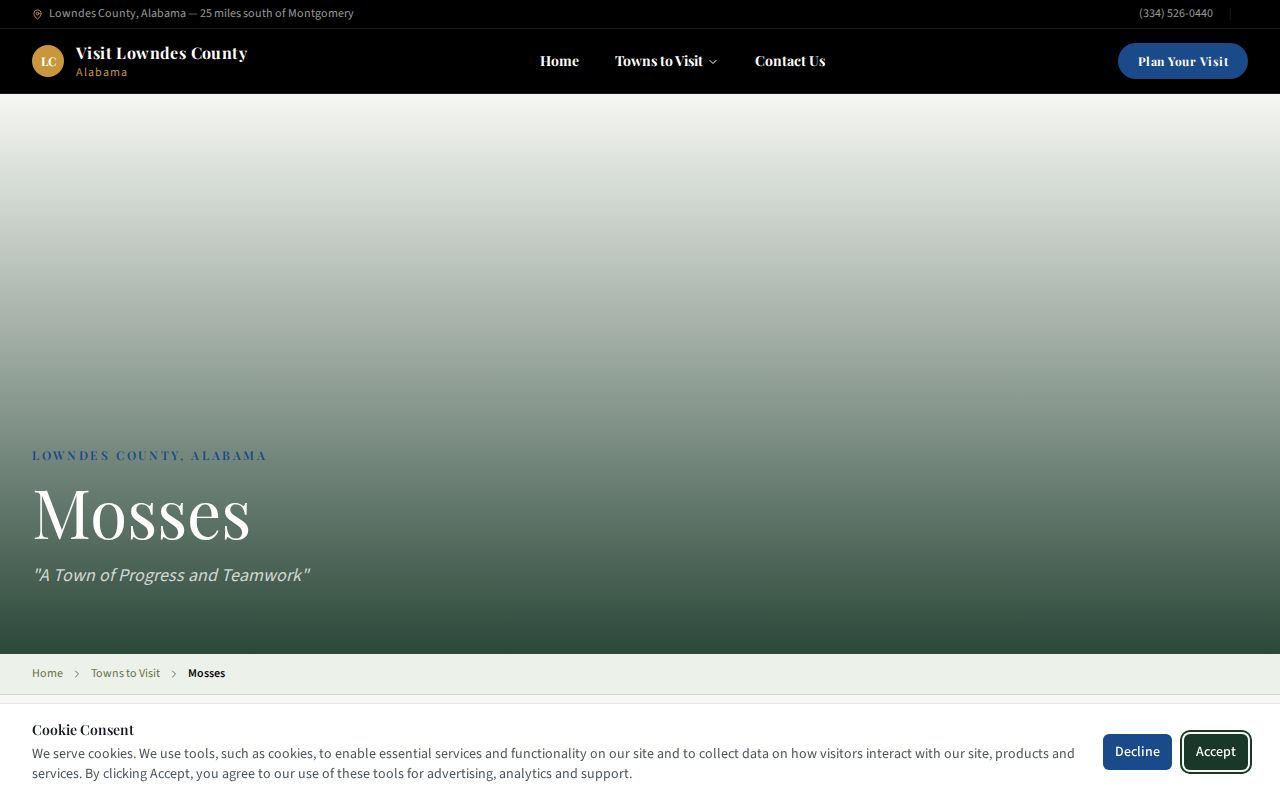
Task: Decline the cookie consent
Action: [x=1137, y=752]
